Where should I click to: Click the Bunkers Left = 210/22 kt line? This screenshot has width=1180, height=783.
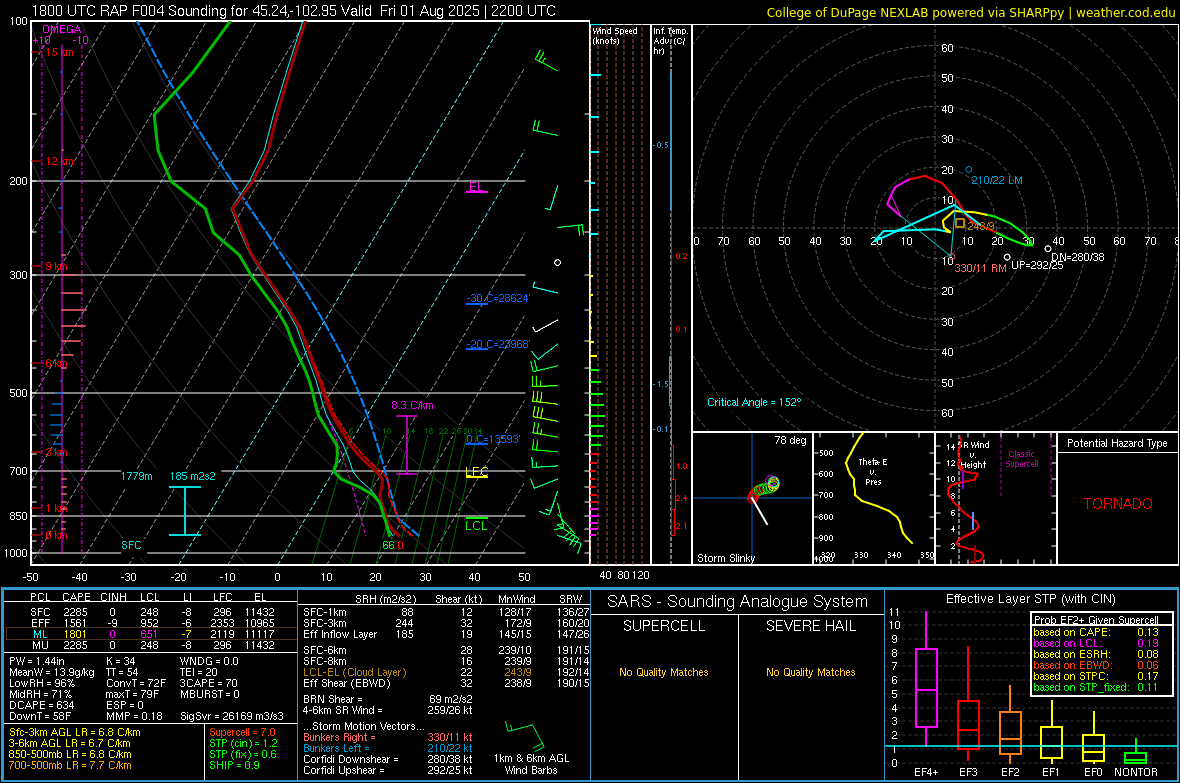tap(387, 748)
